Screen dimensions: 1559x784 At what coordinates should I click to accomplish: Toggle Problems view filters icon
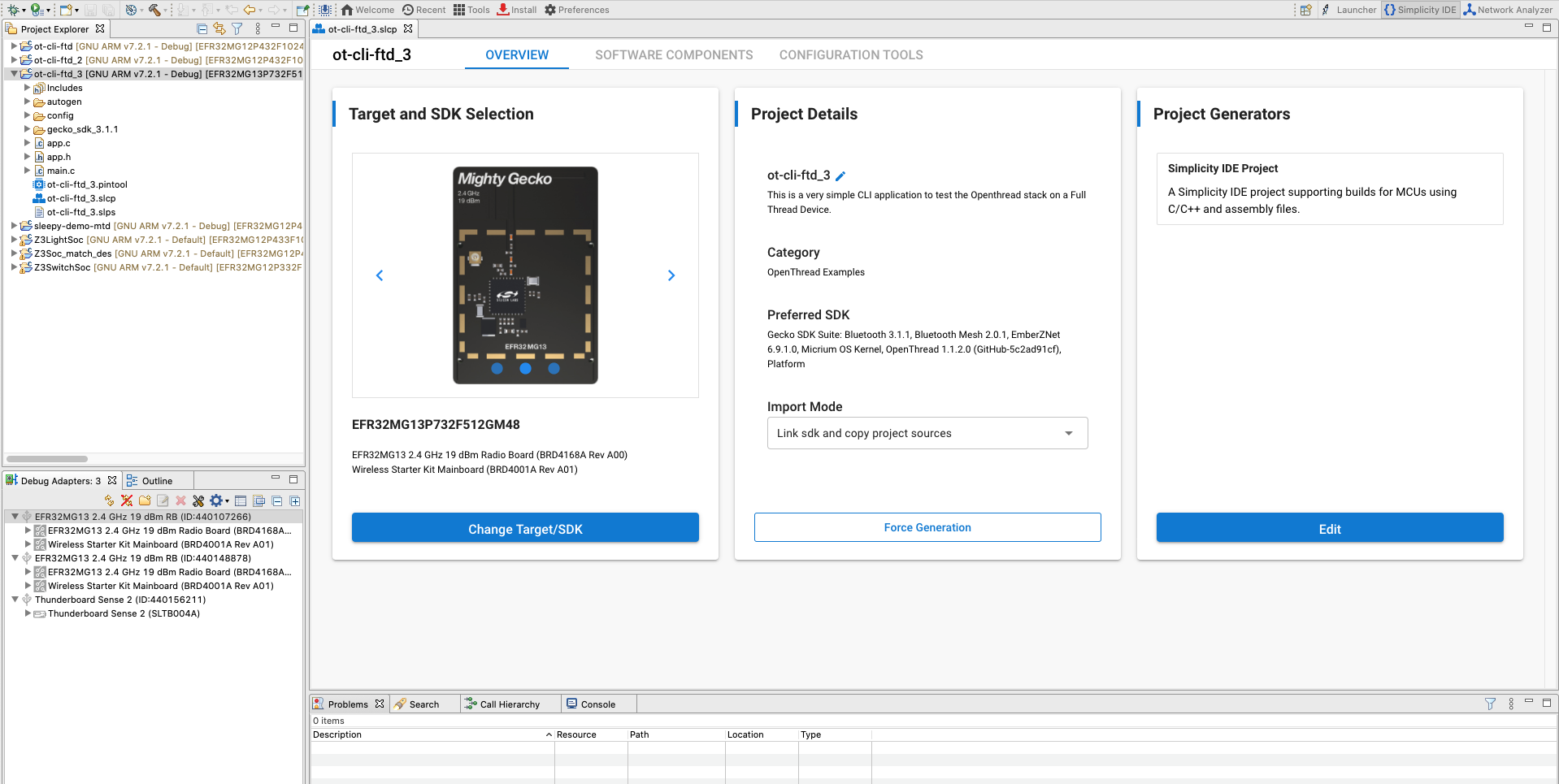[1490, 704]
